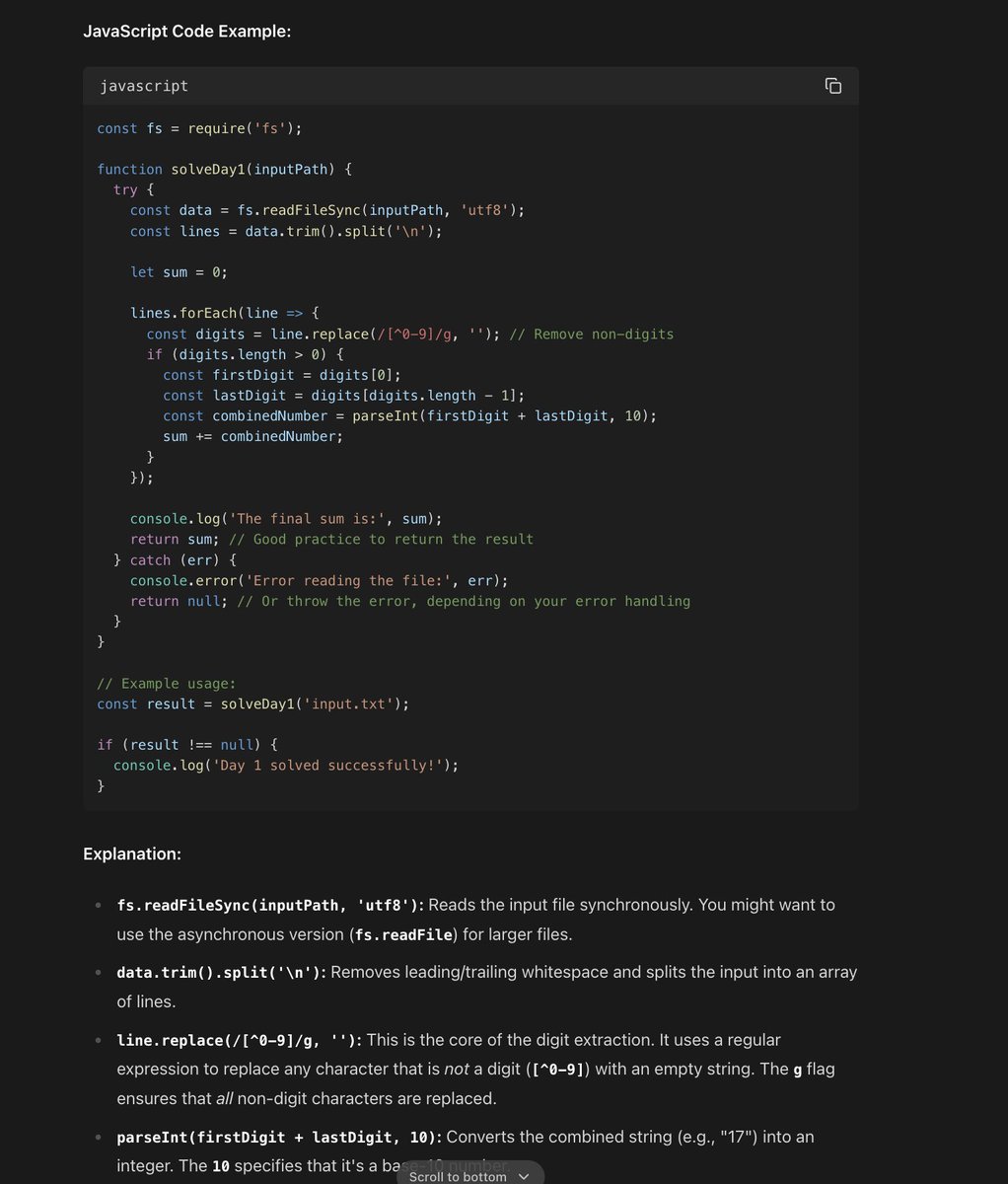Click the 'Day 1 solved successfully!' log line
Viewport: 1008px width, 1184px height.
coord(287,765)
